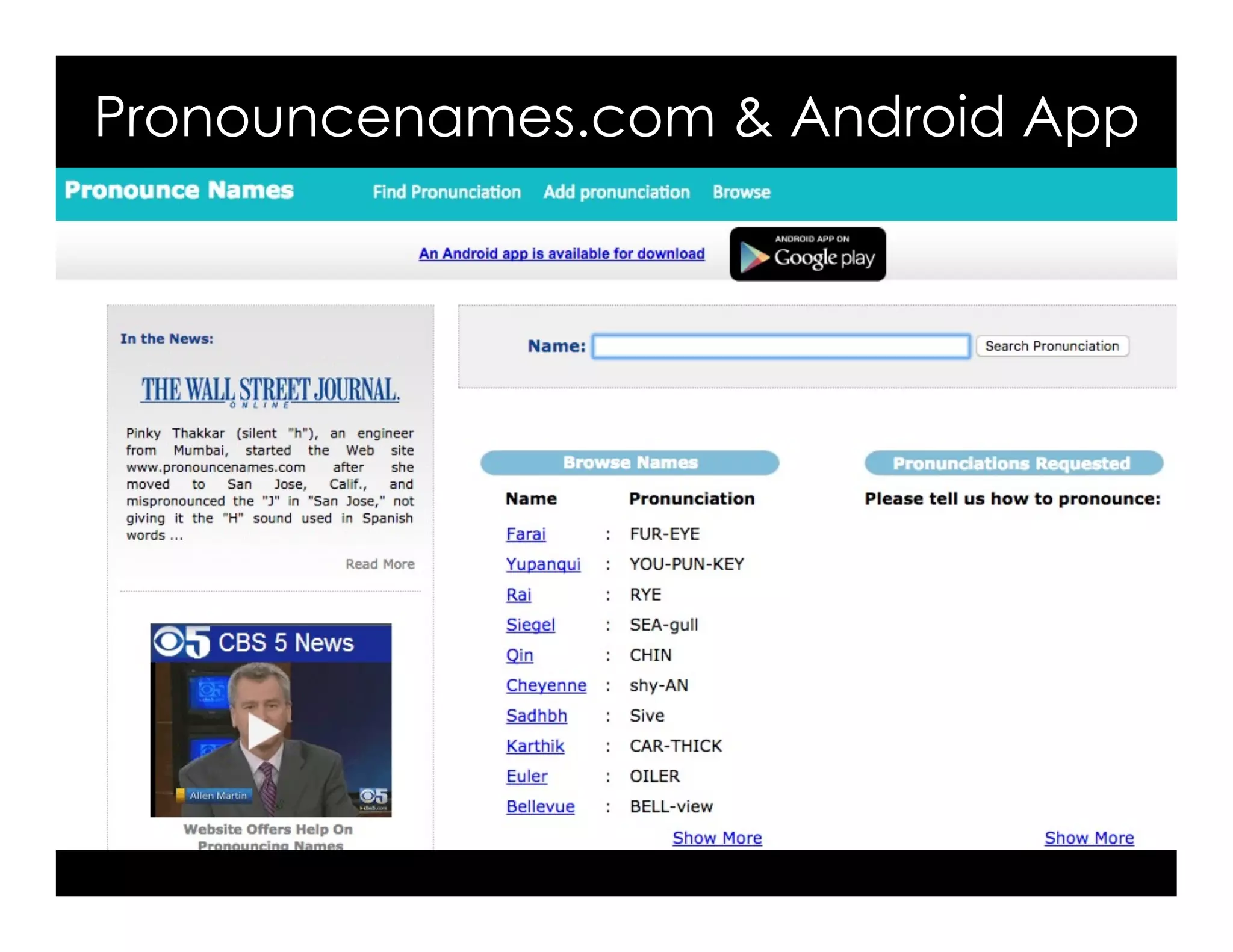Image resolution: width=1233 pixels, height=952 pixels.
Task: Follow the Android app download link
Action: coord(562,253)
